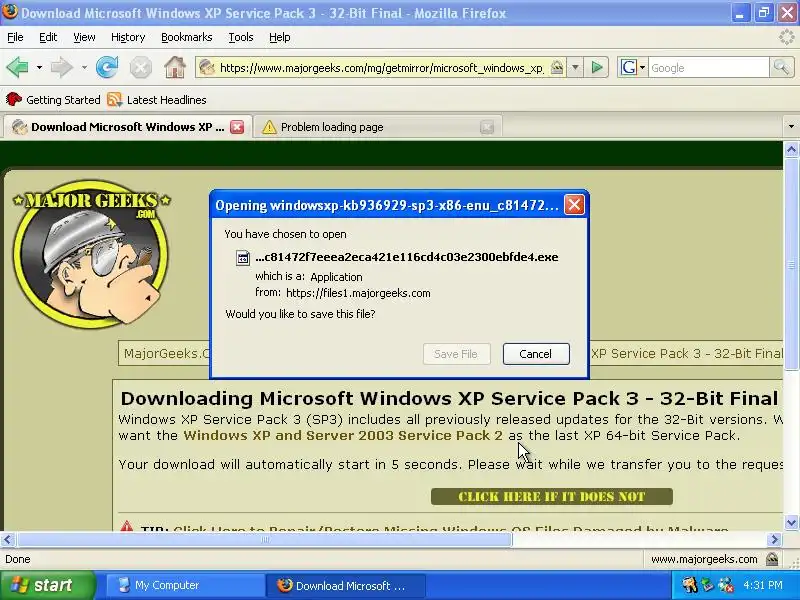Screen dimensions: 800x600
Task: Click the horizontal scrollbar right arrow
Action: pos(775,539)
